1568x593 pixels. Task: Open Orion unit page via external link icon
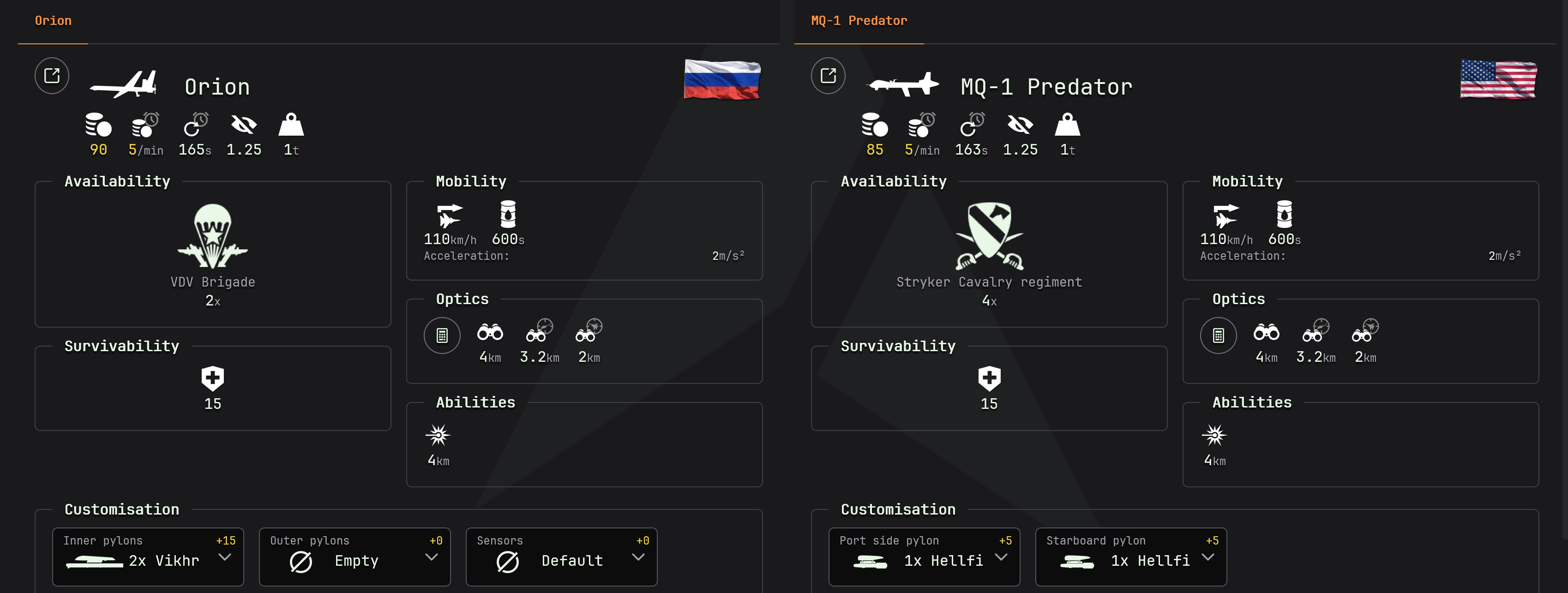[52, 76]
